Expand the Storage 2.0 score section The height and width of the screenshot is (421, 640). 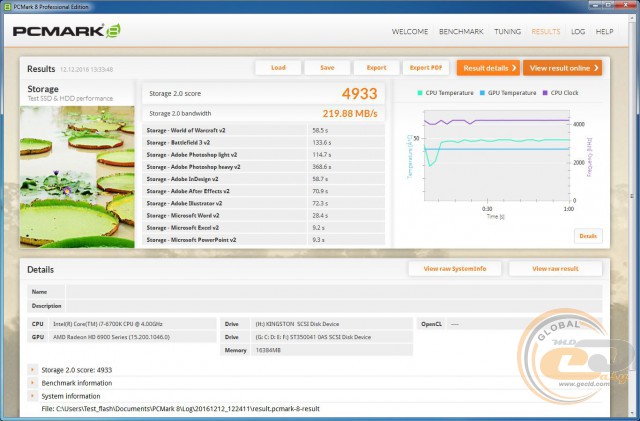coord(33,370)
